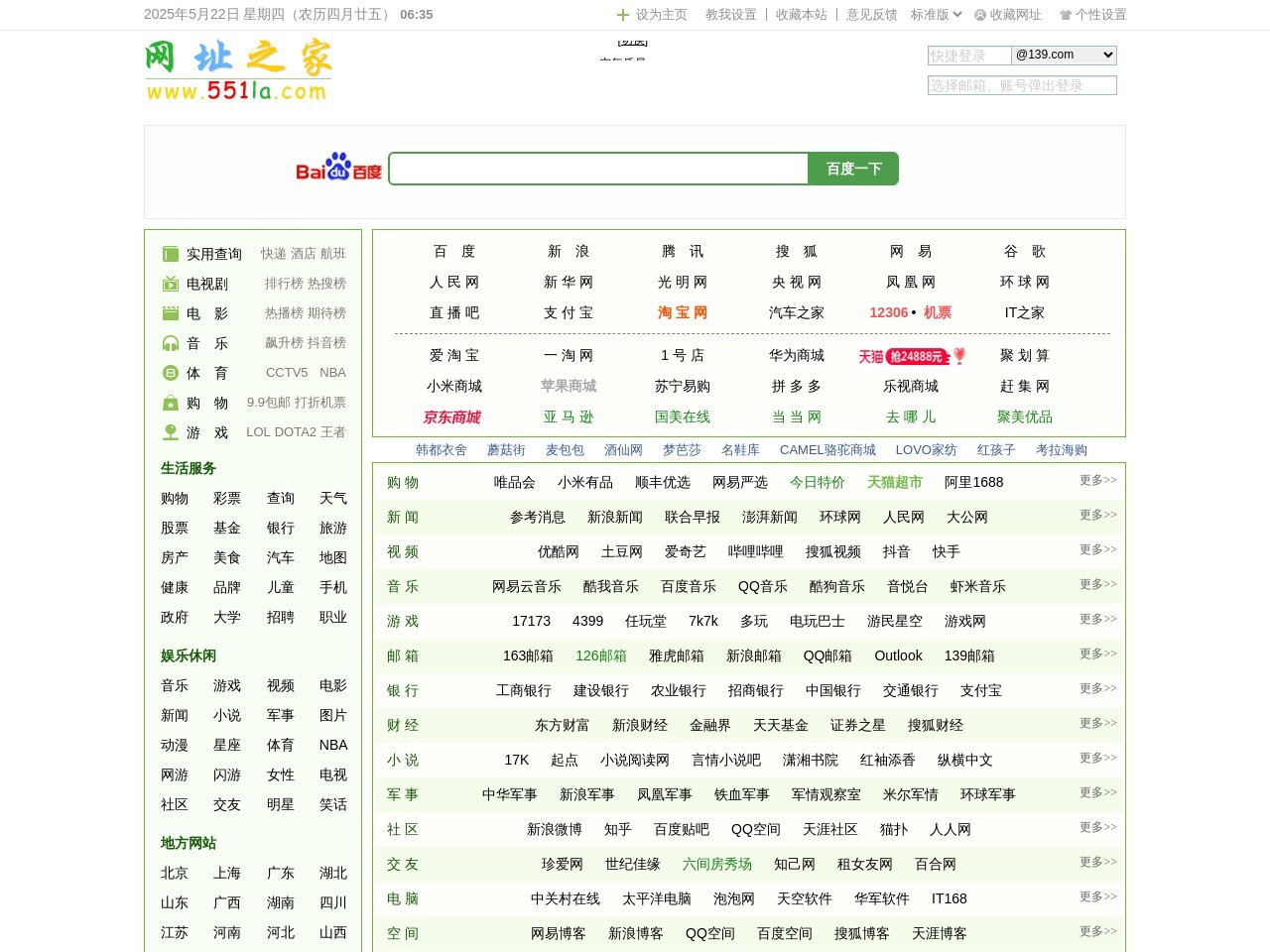The width and height of the screenshot is (1270, 952).
Task: Click the 快捷登录 username field
Action: 969,56
